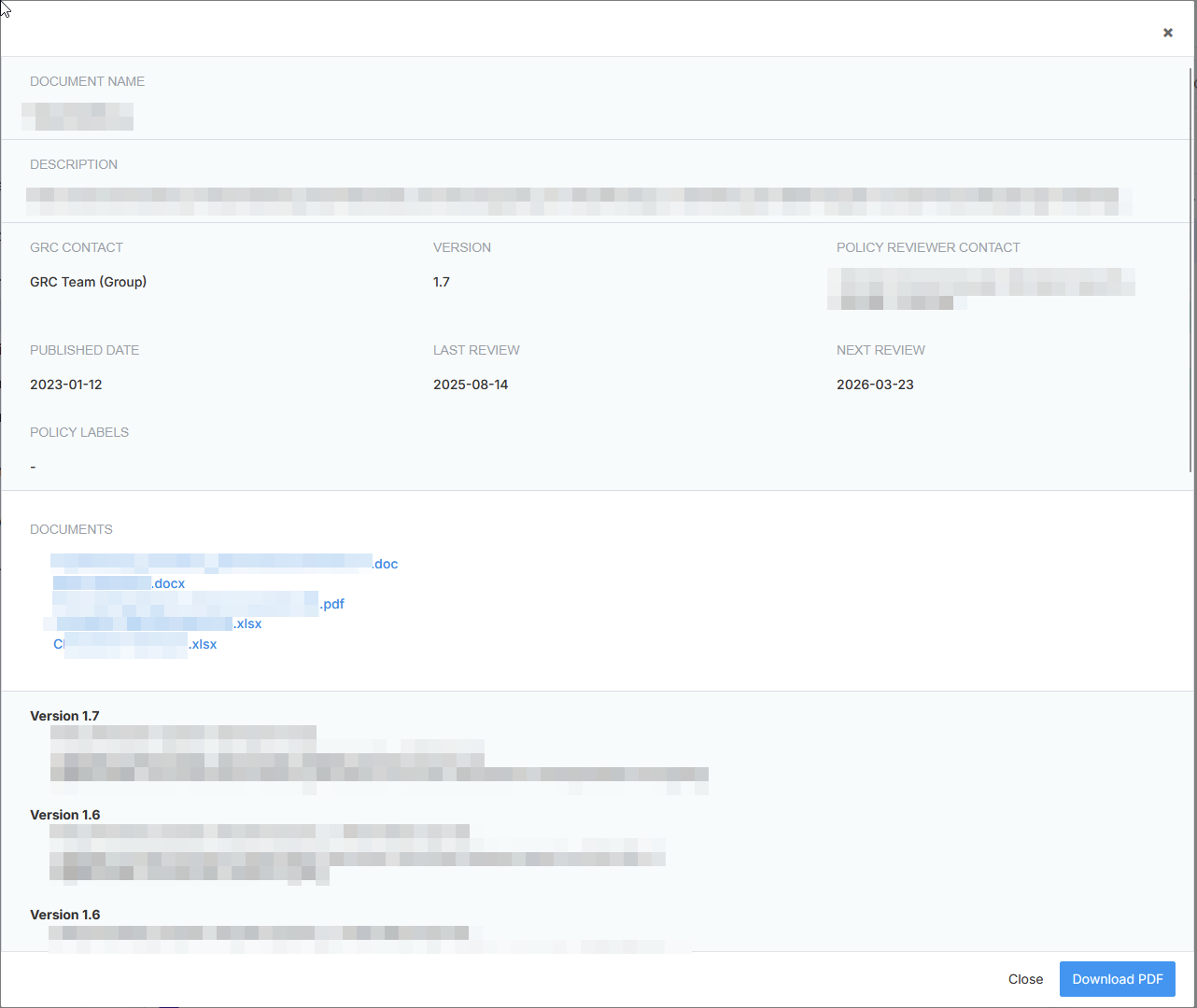Select the next review date 2026-03-23
Viewport: 1197px width, 1008px height.
(x=875, y=385)
